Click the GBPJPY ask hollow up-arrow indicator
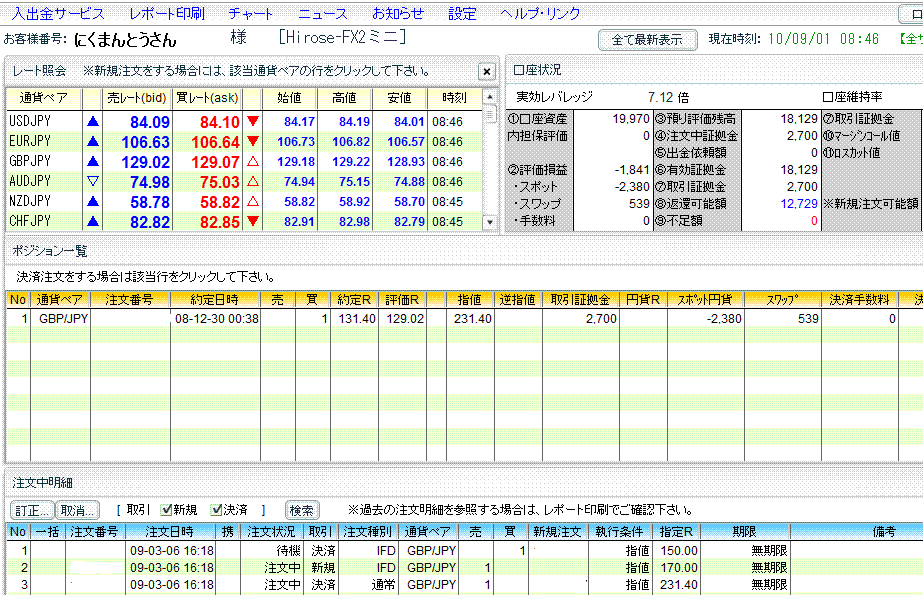This screenshot has width=924, height=595. pos(253,161)
